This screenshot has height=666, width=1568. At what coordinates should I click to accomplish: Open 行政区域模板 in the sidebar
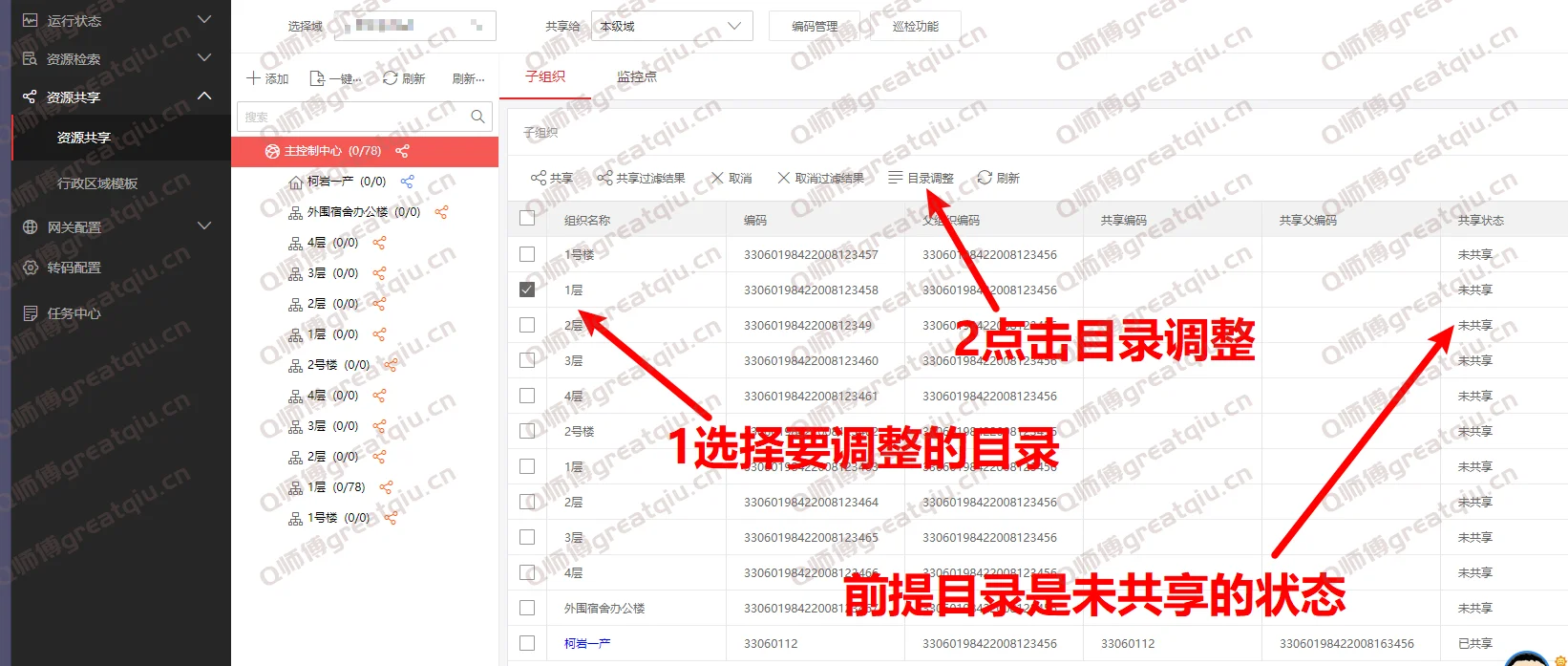97,183
